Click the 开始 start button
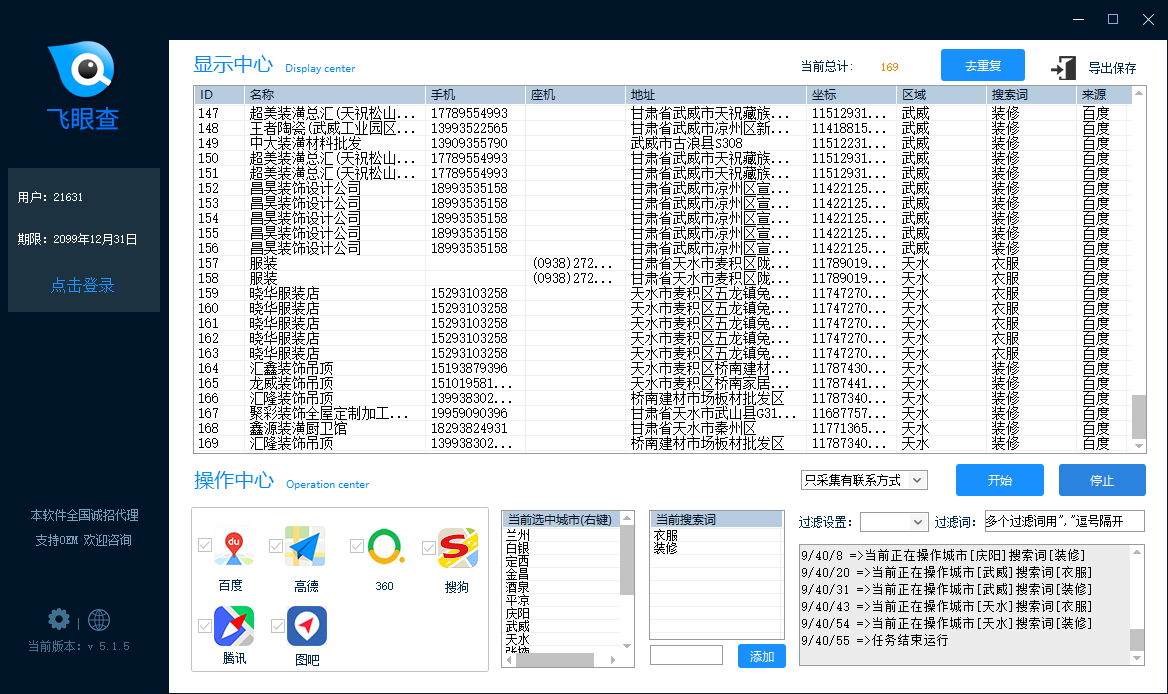 click(1000, 480)
